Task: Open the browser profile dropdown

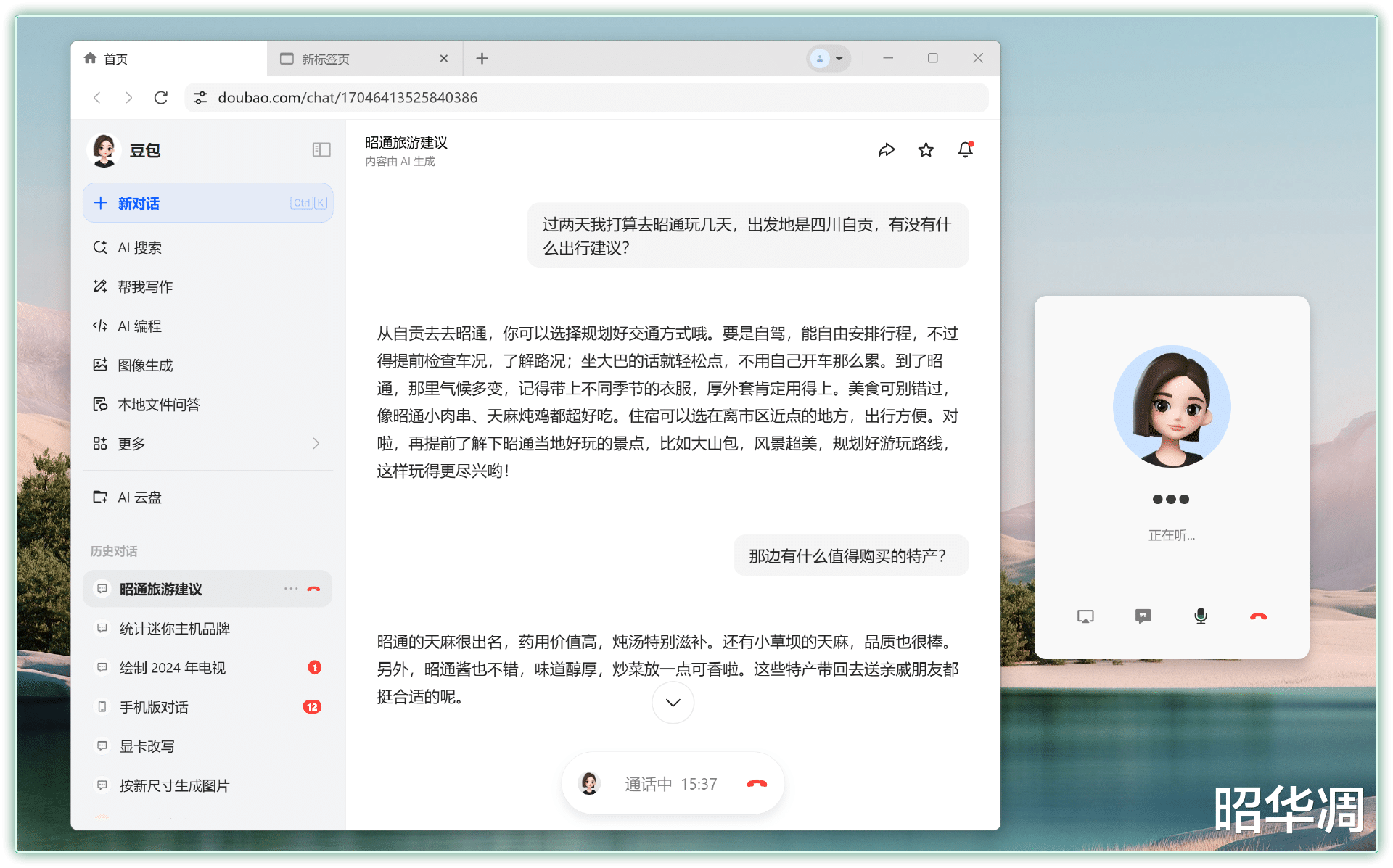Action: coord(829,59)
